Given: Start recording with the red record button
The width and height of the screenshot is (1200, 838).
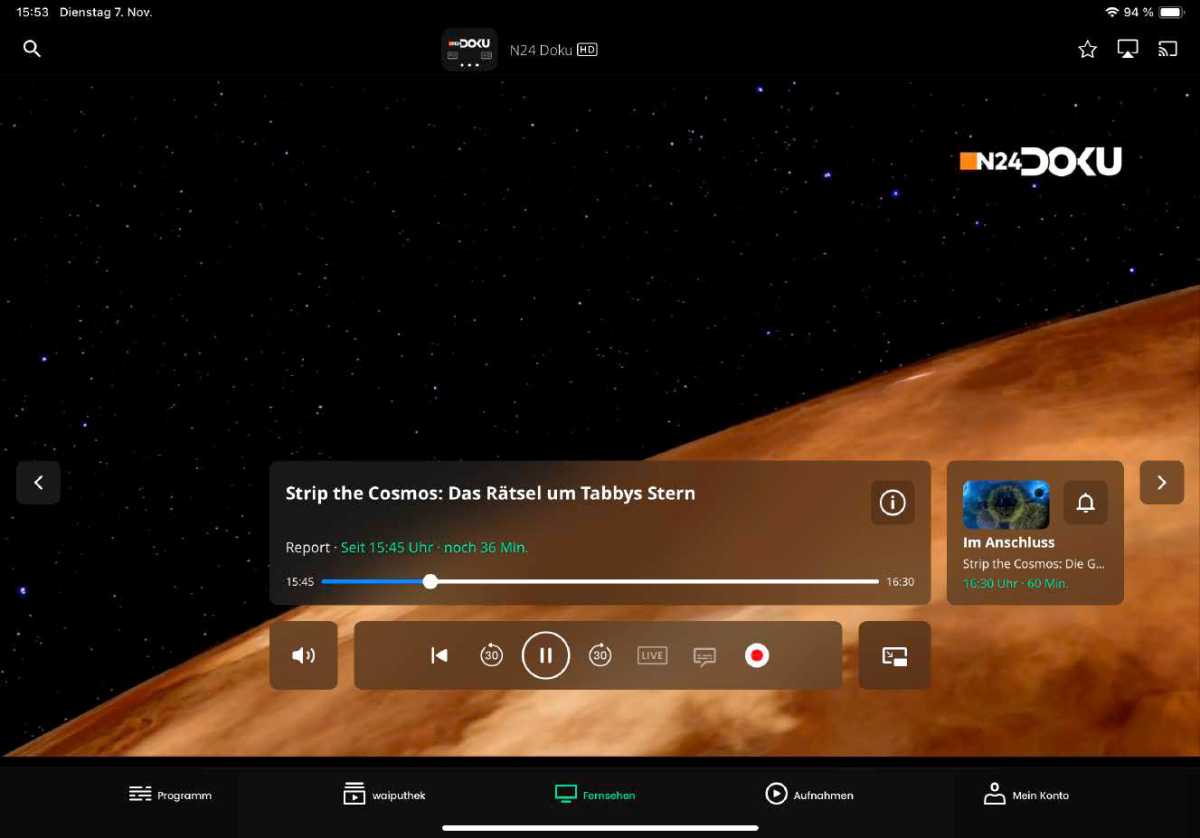Looking at the screenshot, I should 757,655.
